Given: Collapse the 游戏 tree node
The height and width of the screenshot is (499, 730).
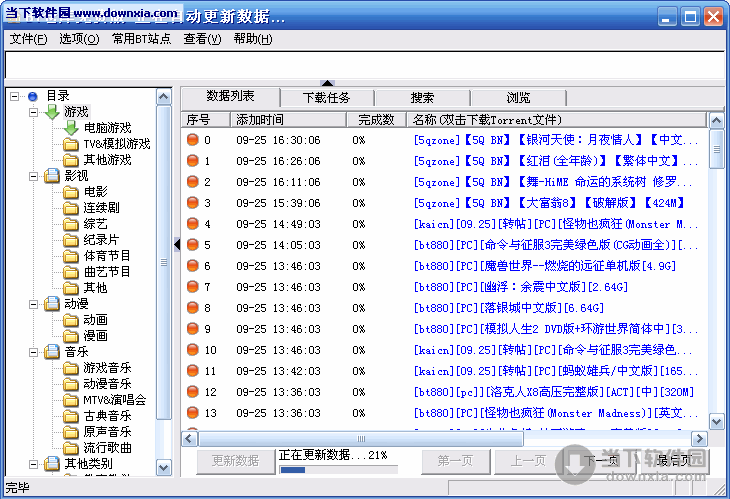Looking at the screenshot, I should click(x=33, y=112).
